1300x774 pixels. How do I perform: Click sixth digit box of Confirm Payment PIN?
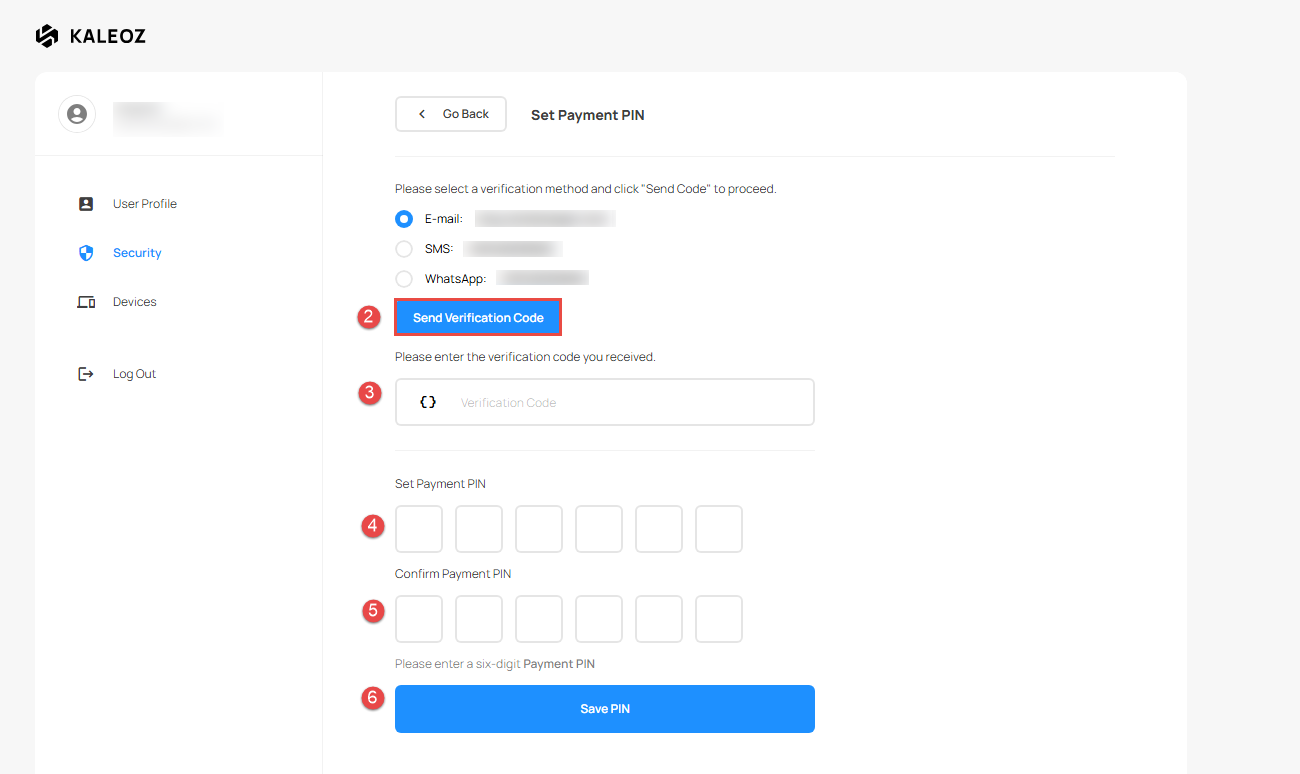coord(719,619)
